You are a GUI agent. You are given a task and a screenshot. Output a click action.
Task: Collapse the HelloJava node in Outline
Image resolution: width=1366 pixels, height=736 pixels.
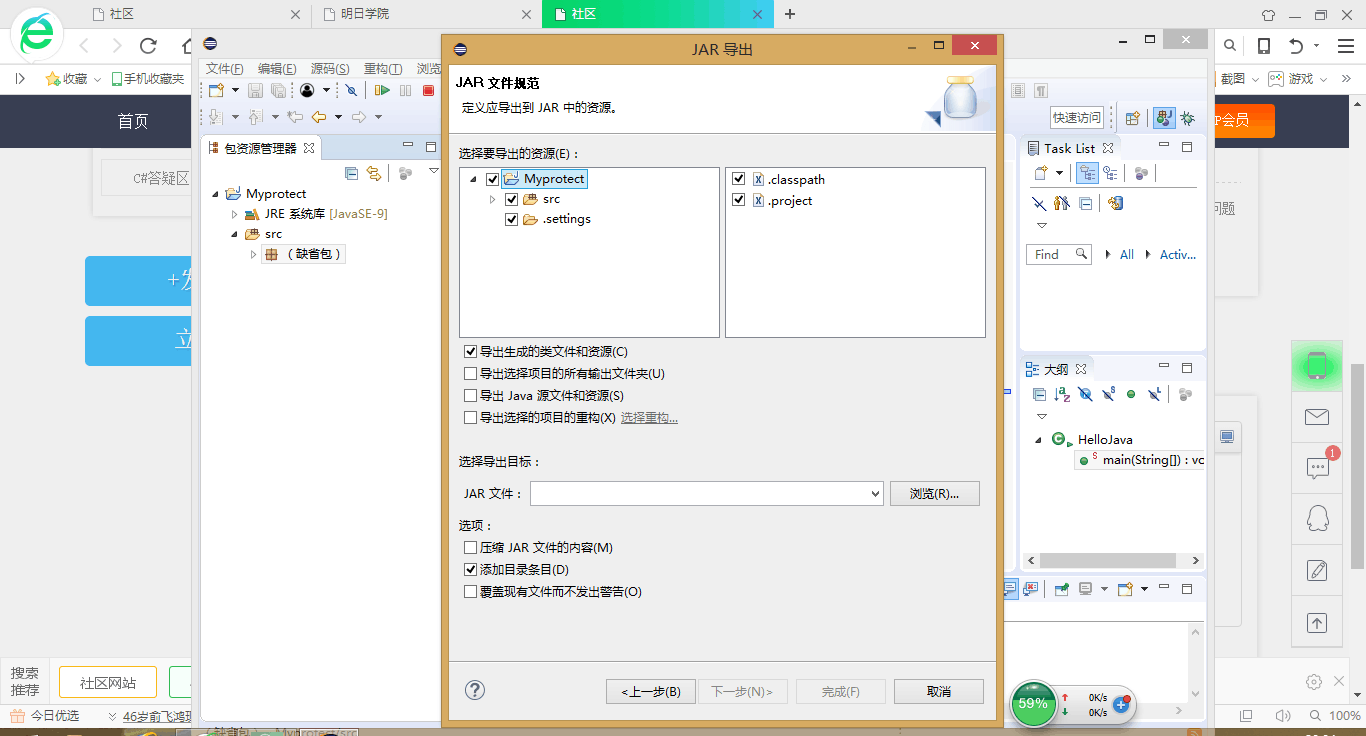(1038, 439)
